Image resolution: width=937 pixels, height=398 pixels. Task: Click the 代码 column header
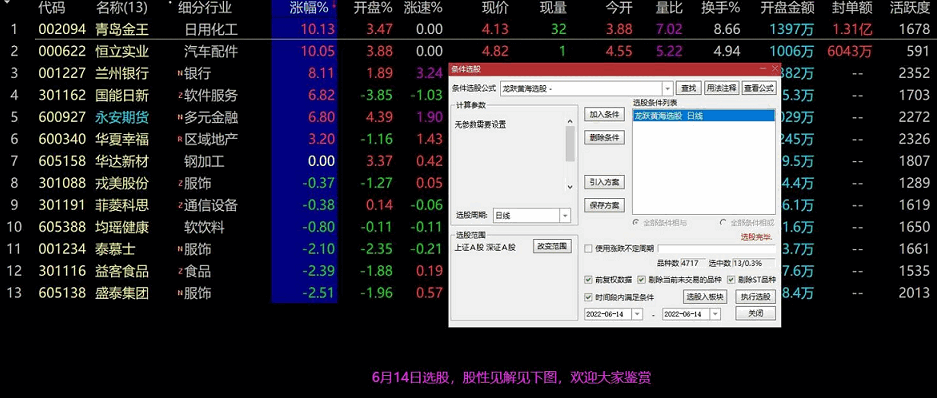tap(51, 8)
